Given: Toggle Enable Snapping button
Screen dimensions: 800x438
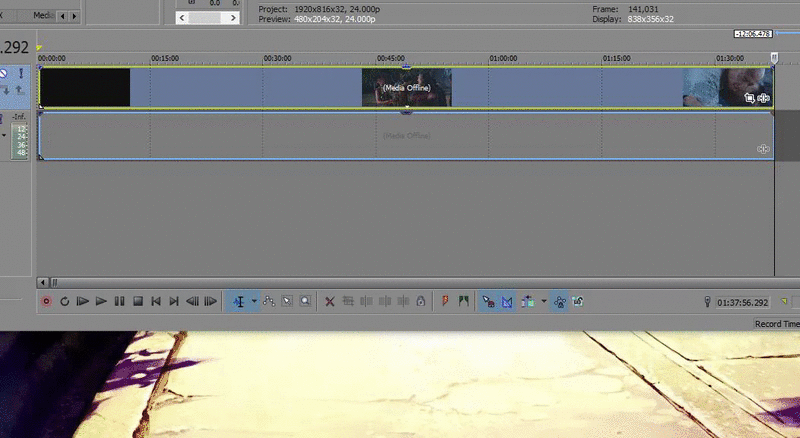Looking at the screenshot, I should [488, 301].
